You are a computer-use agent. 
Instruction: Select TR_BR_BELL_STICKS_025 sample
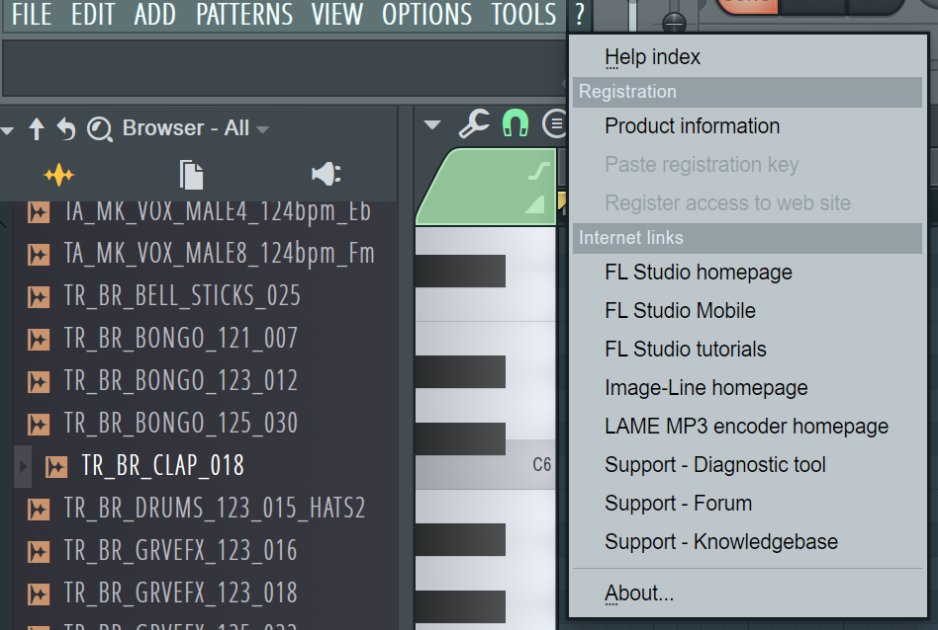coord(182,296)
